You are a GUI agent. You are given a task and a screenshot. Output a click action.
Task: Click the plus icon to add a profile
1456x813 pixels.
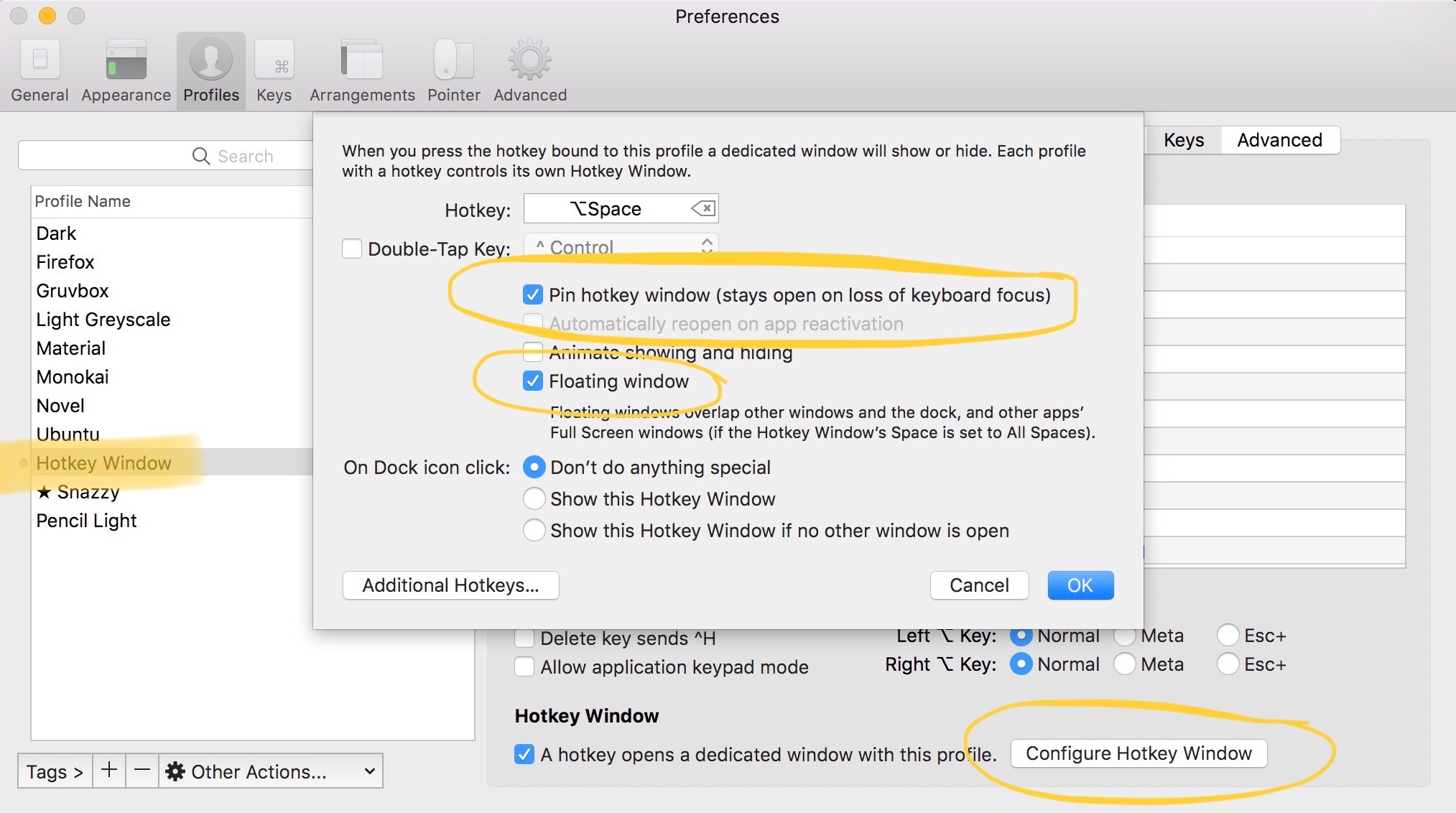(x=109, y=771)
